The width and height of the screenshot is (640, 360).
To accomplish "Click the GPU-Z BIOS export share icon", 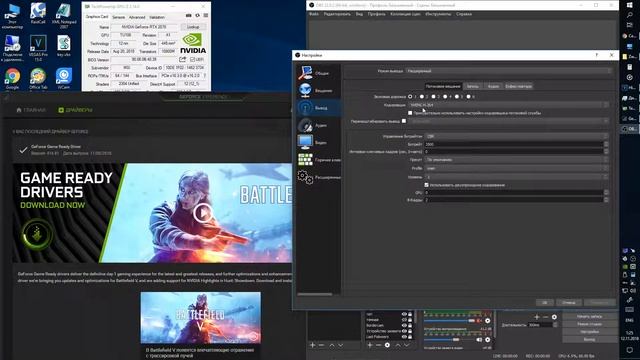I will [182, 59].
